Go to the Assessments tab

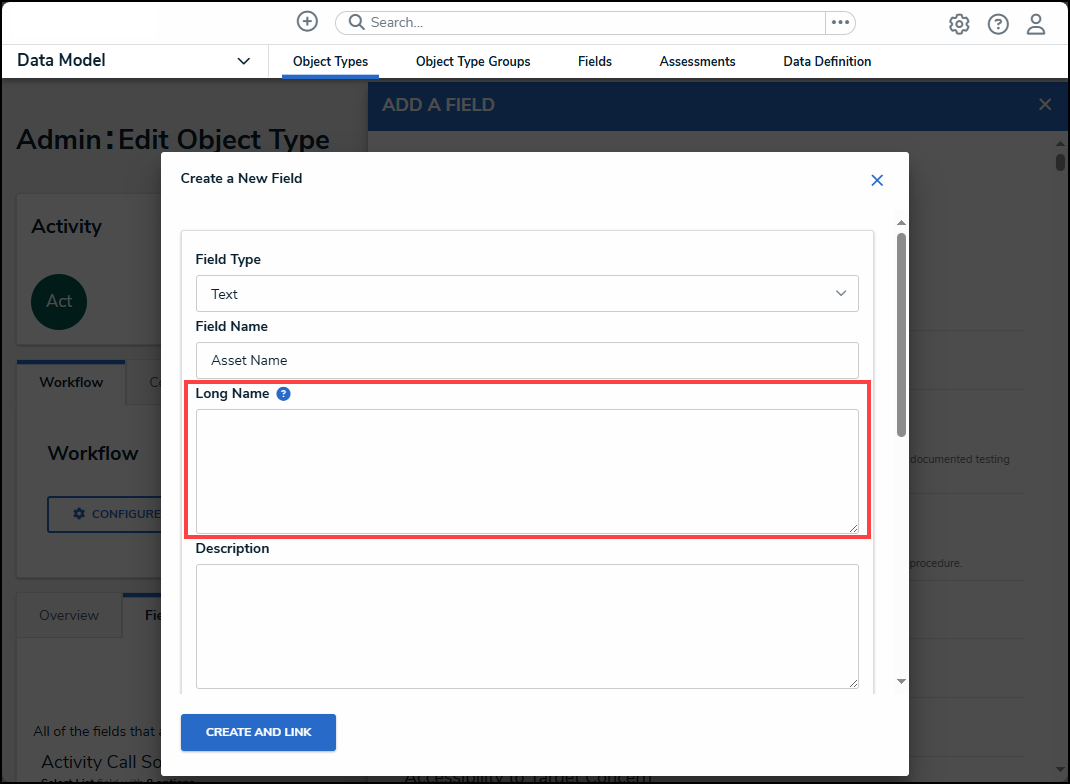697,61
